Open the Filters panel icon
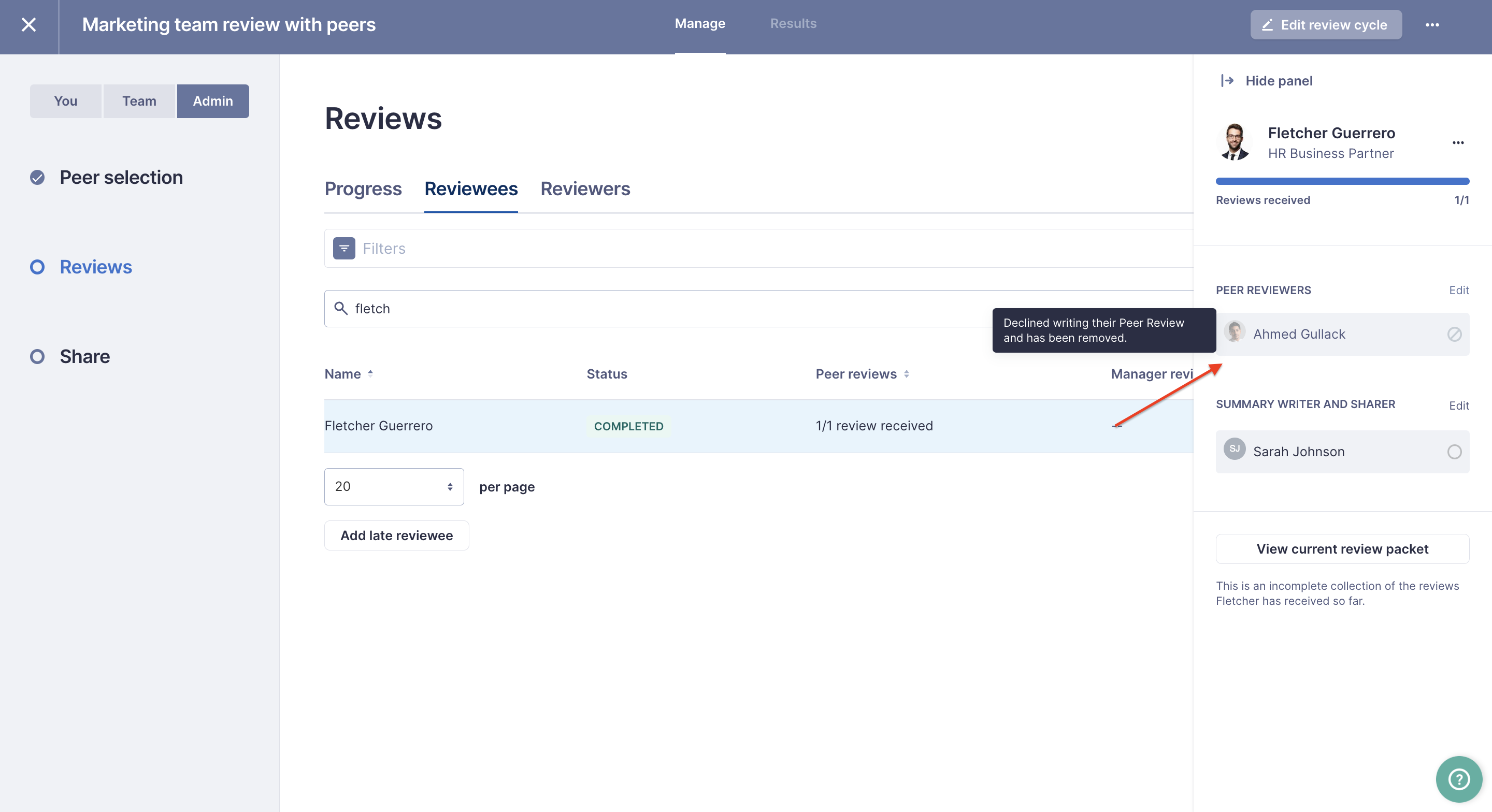1492x812 pixels. [343, 248]
